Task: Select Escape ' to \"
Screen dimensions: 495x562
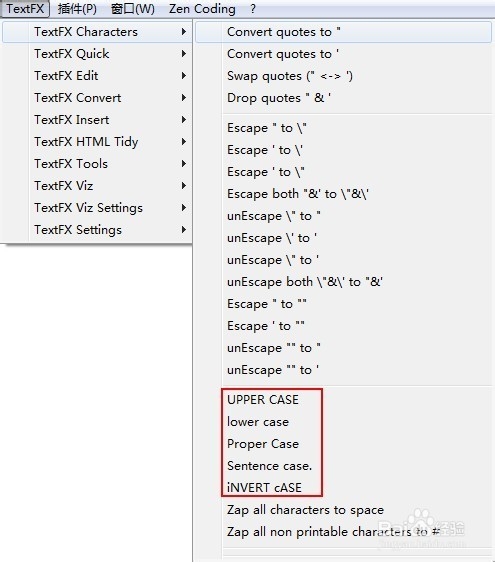Action: coord(344,172)
